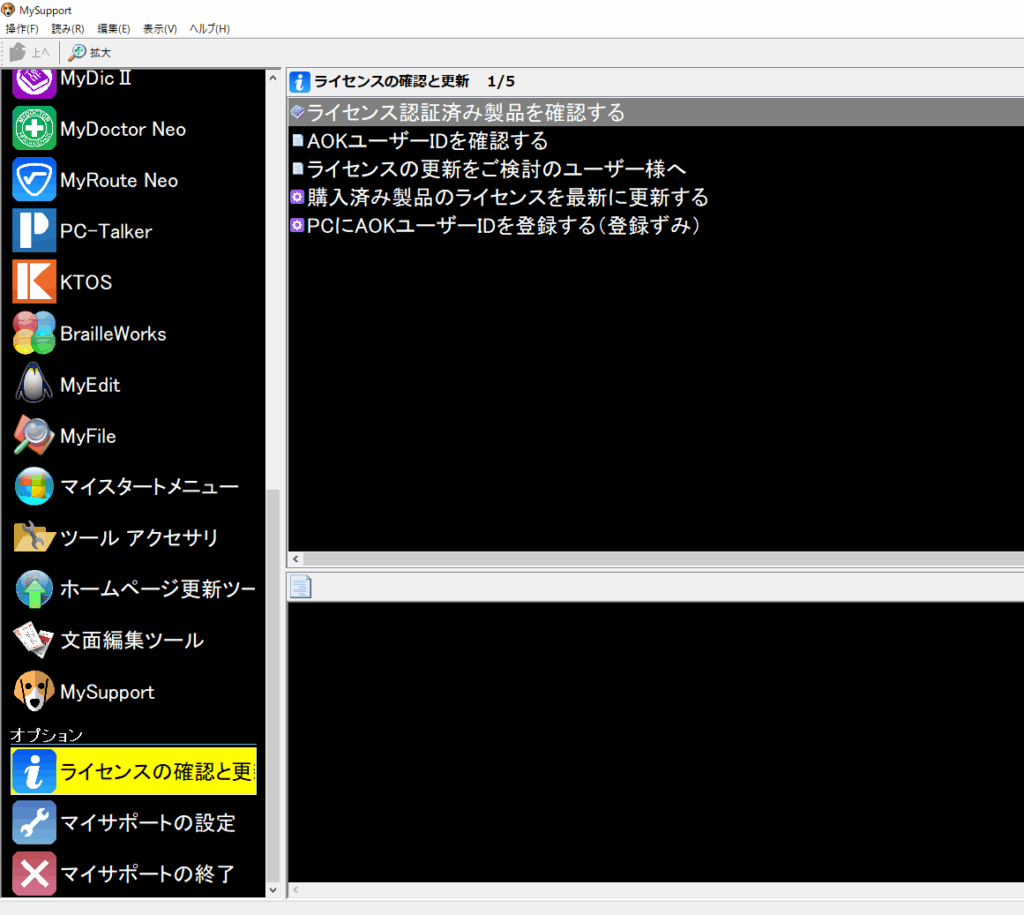Click the ライセンスの確認と更新 1/5 header text

click(x=415, y=82)
